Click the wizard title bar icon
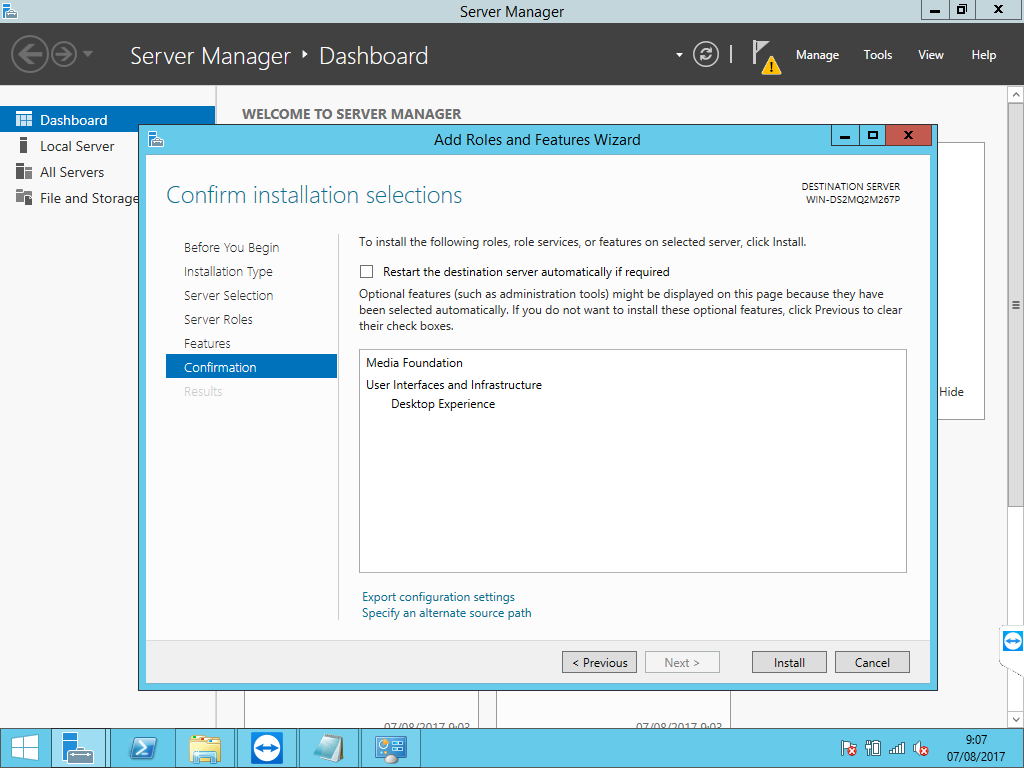This screenshot has width=1024, height=768. click(x=155, y=139)
